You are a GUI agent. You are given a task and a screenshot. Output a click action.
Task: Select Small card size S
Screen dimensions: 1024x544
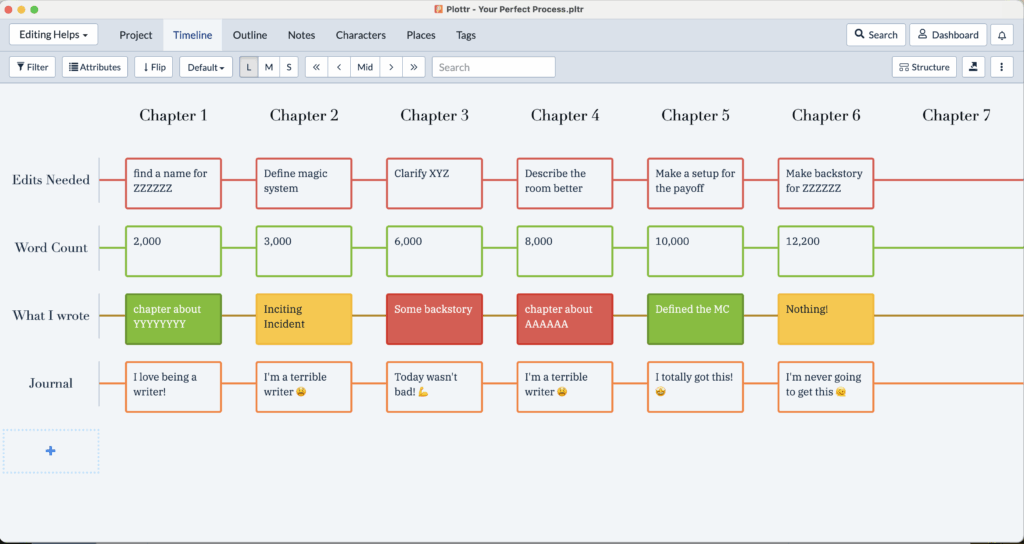(x=289, y=67)
